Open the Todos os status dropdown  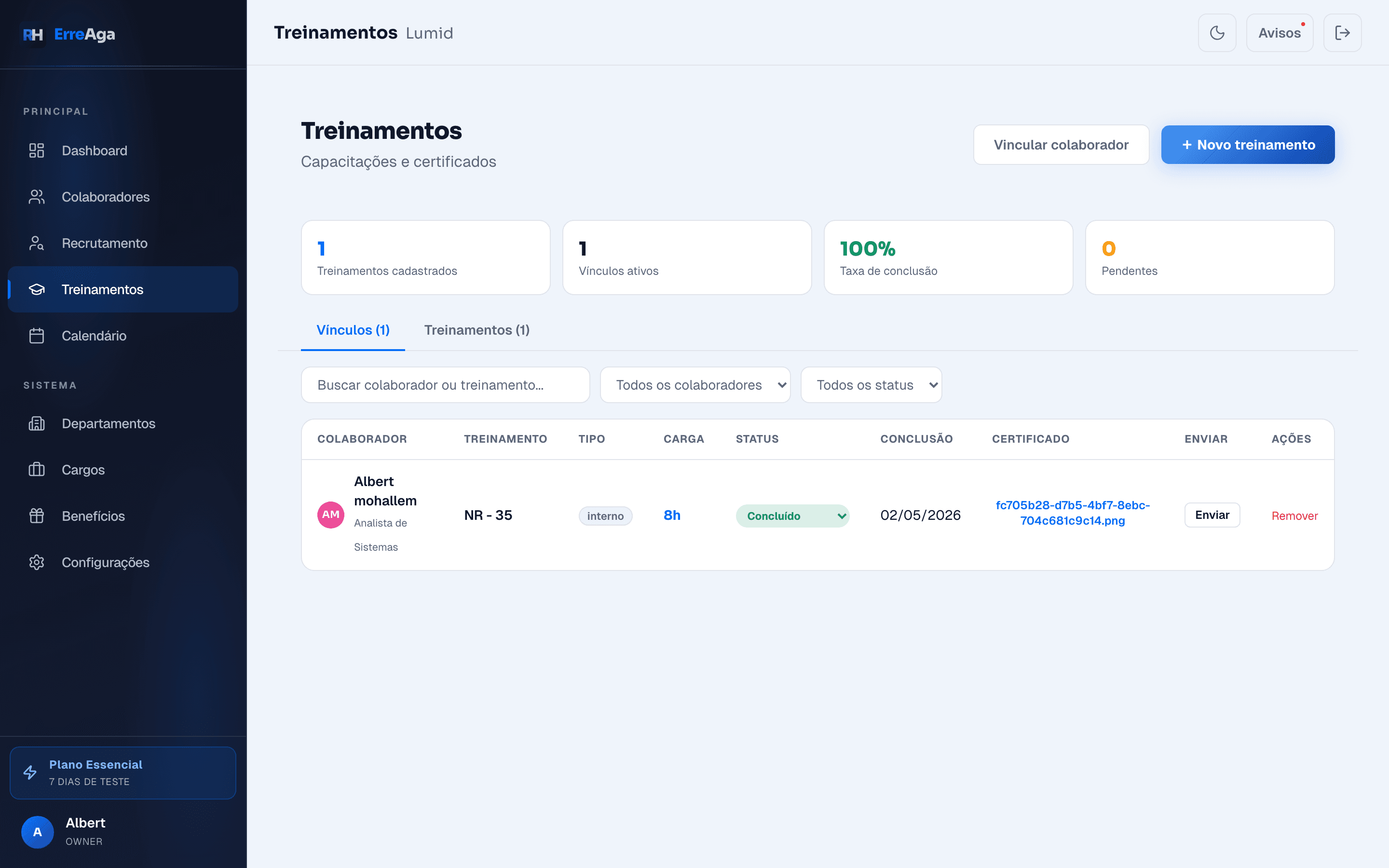point(872,385)
